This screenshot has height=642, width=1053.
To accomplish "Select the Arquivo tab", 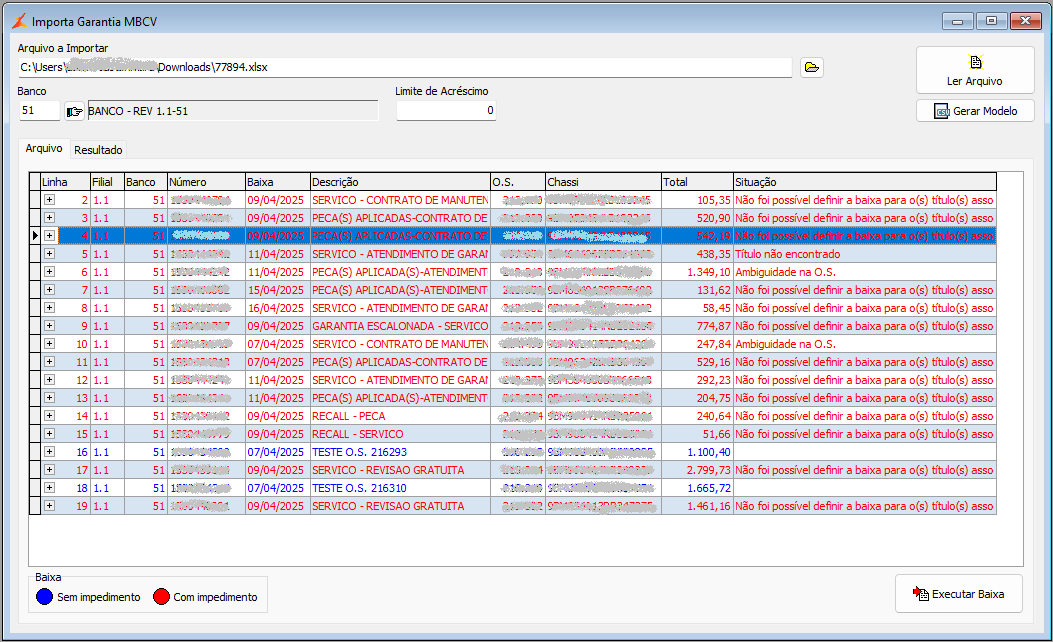I will 44,148.
